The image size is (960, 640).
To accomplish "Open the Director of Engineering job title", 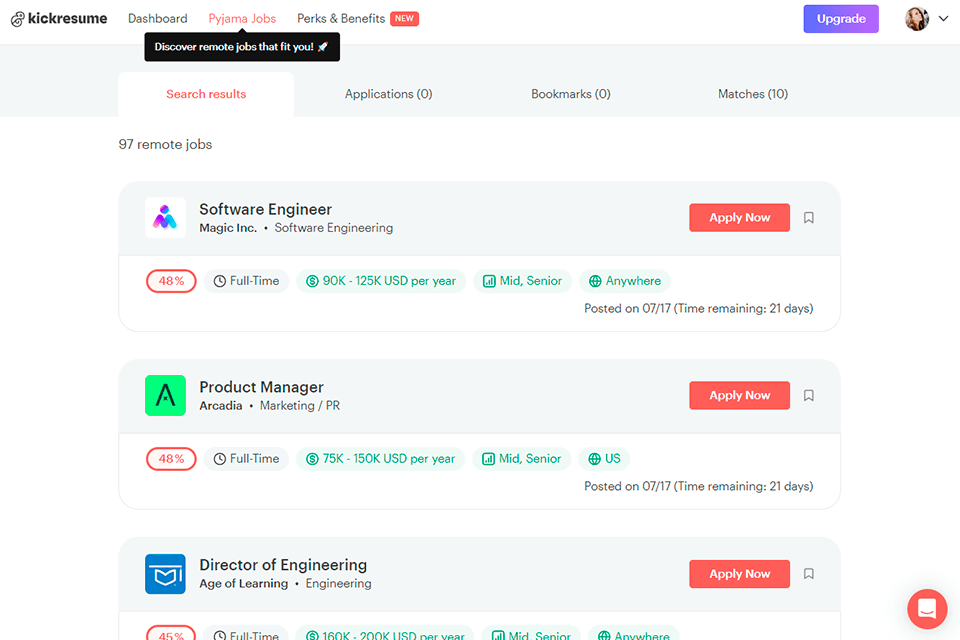I will click(283, 565).
